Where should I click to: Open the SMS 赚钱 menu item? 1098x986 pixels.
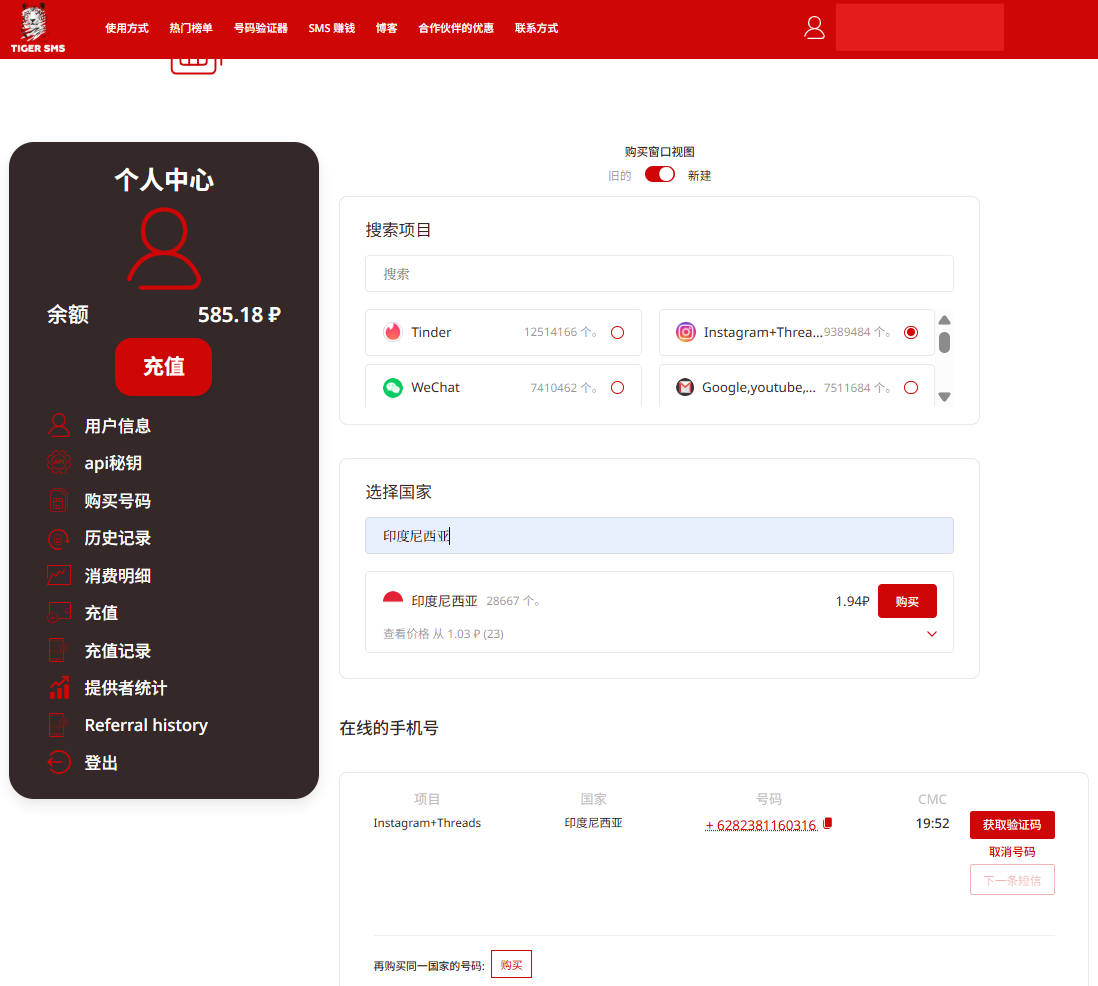(x=331, y=28)
